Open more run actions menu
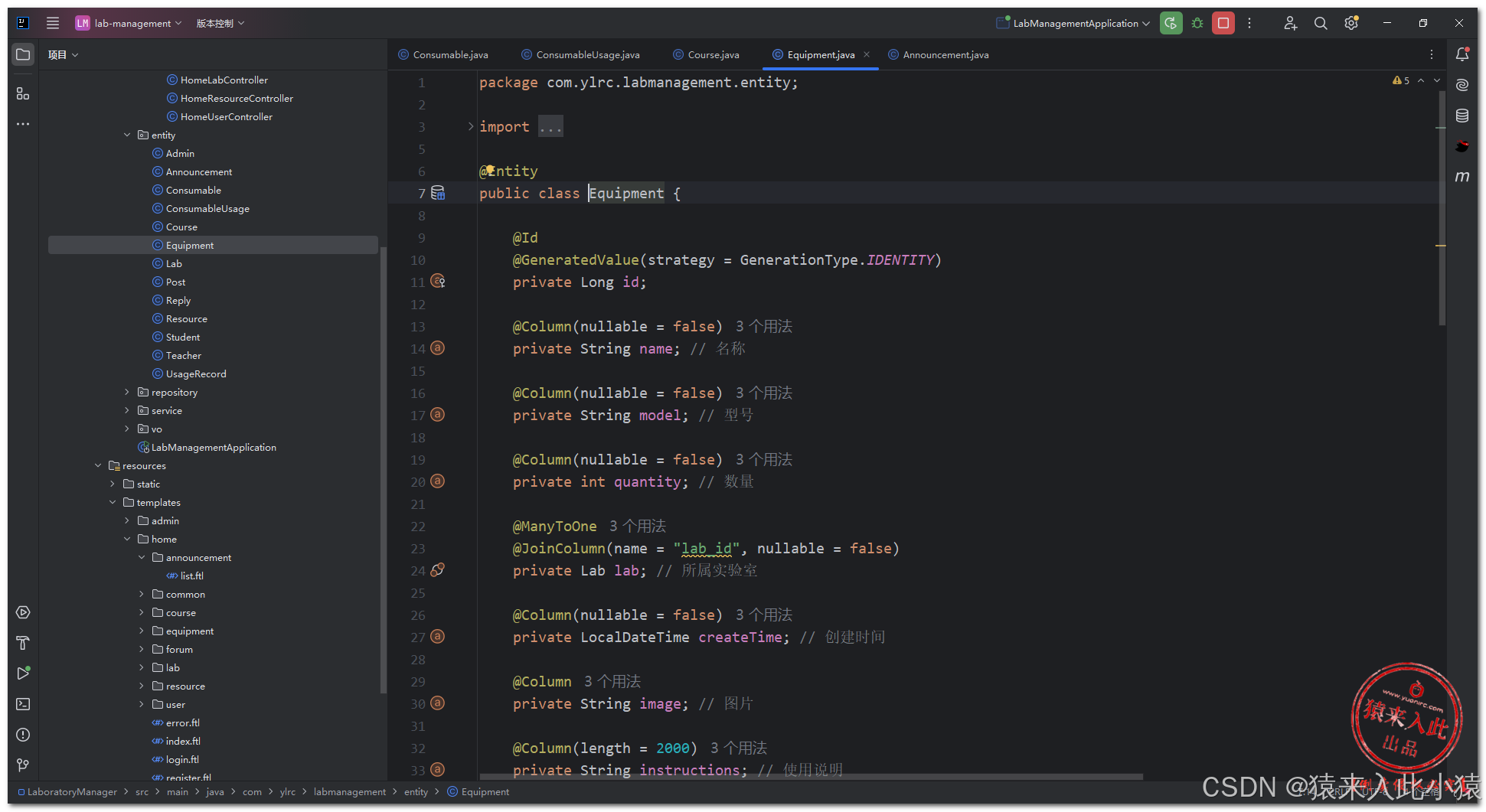The image size is (1486, 812). pos(1249,23)
